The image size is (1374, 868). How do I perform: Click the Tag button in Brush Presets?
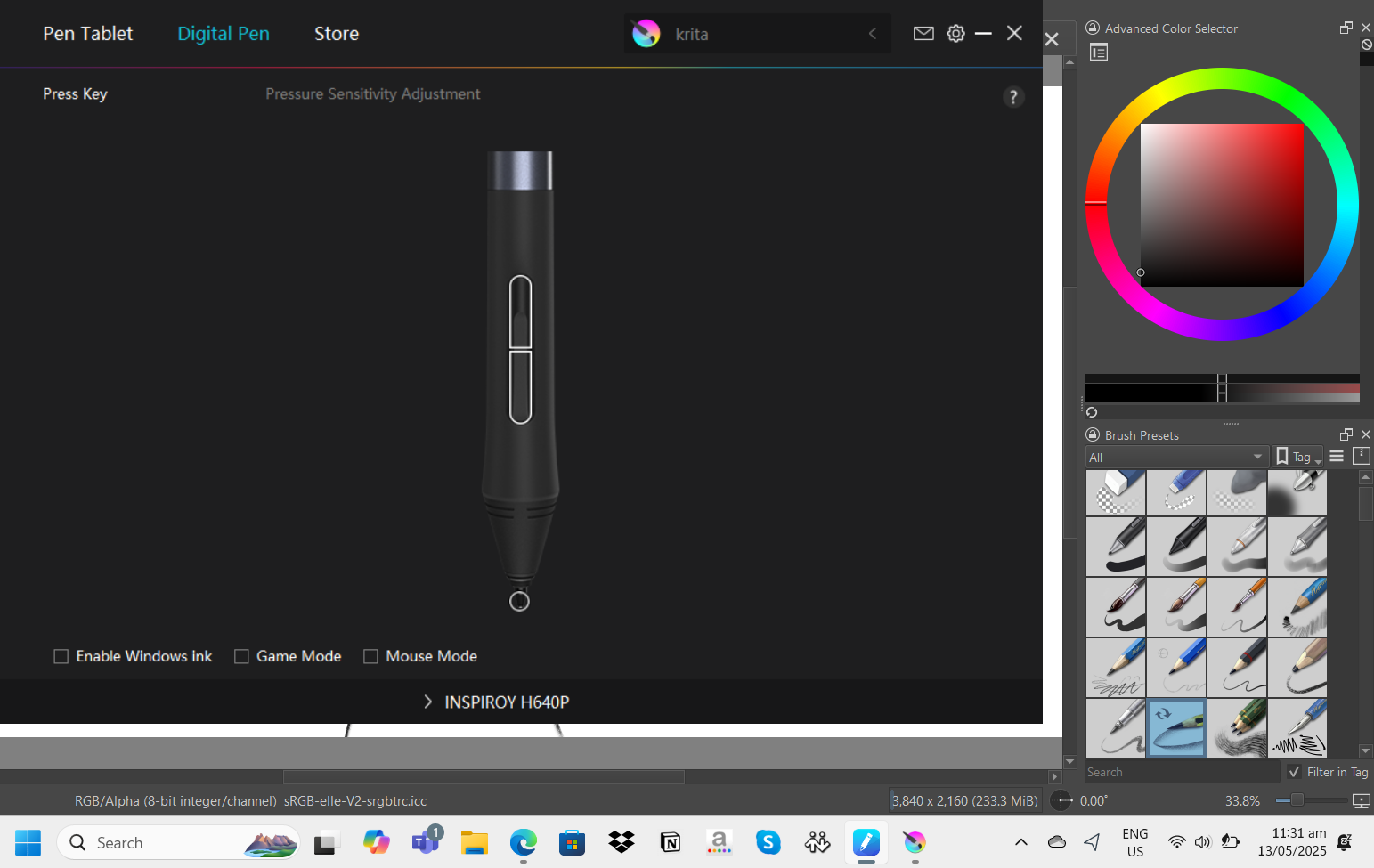1297,457
